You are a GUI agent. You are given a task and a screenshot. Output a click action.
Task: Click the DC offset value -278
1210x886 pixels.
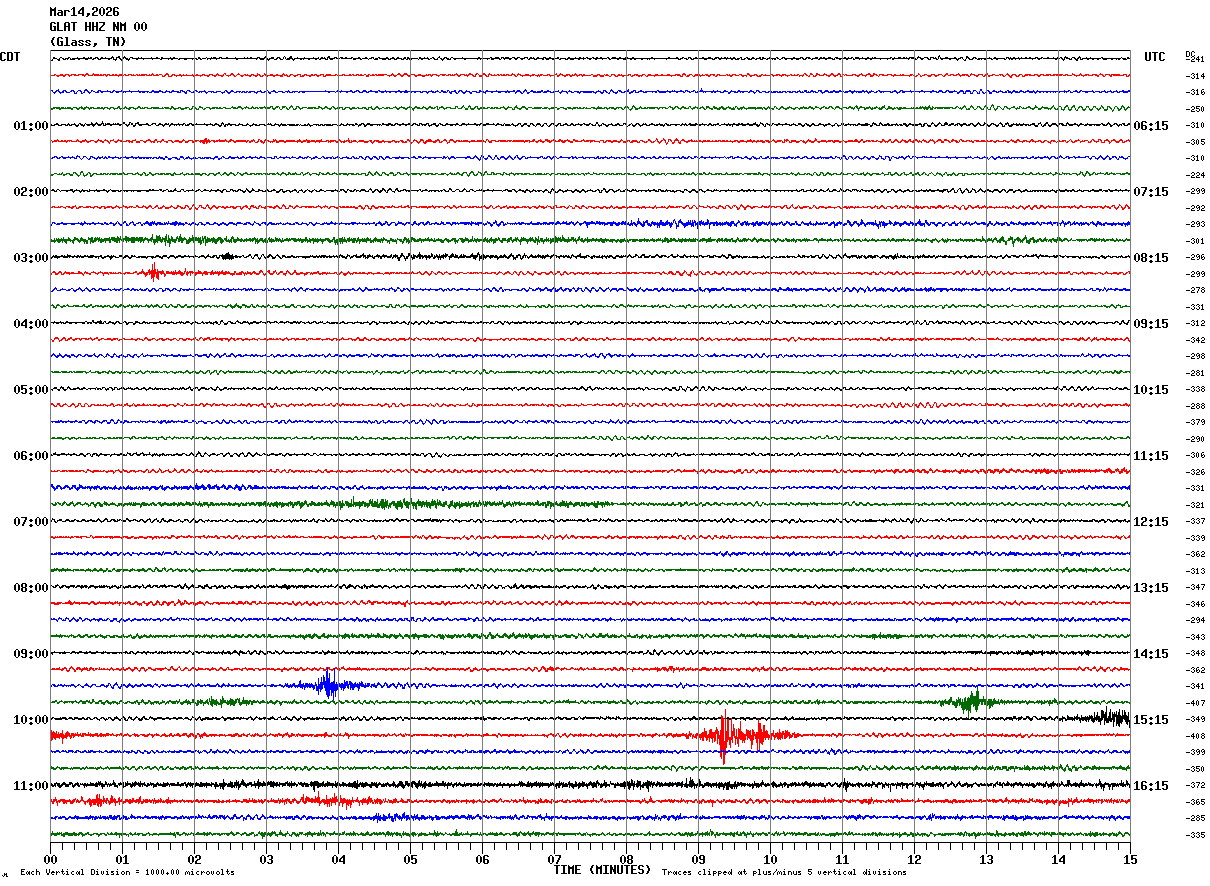[1195, 290]
